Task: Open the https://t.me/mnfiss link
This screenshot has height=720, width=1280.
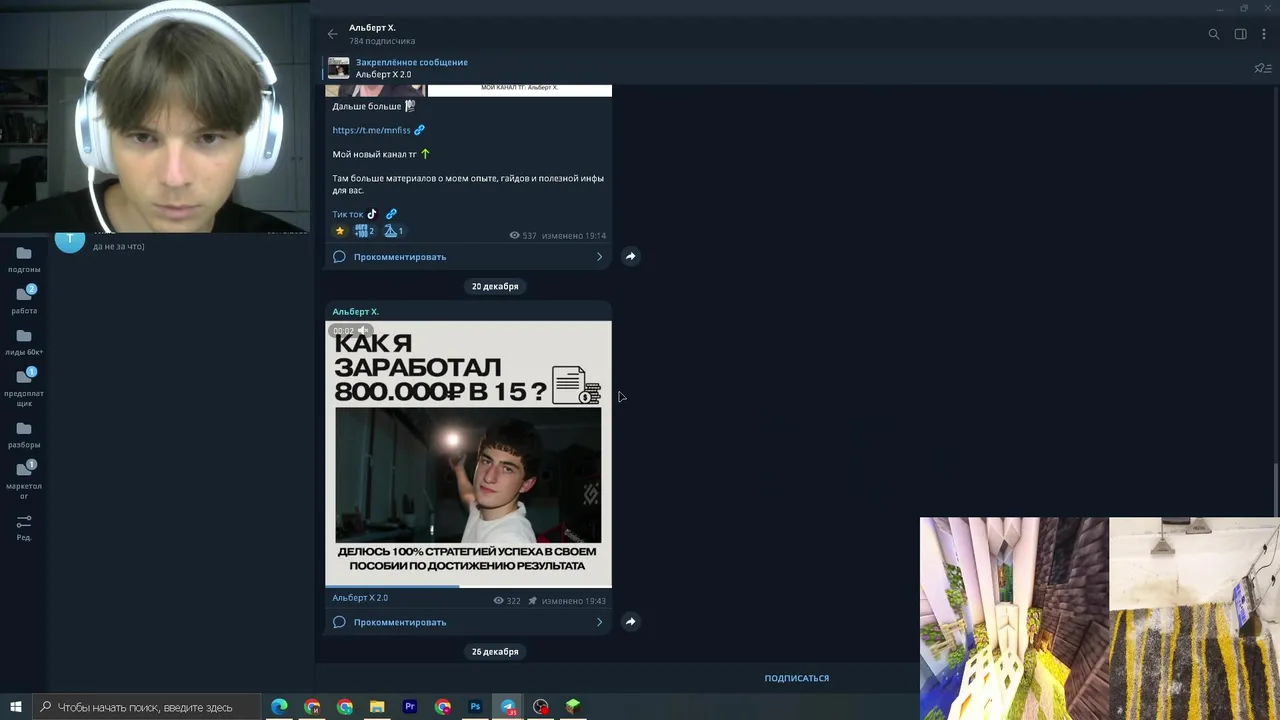Action: 371,130
